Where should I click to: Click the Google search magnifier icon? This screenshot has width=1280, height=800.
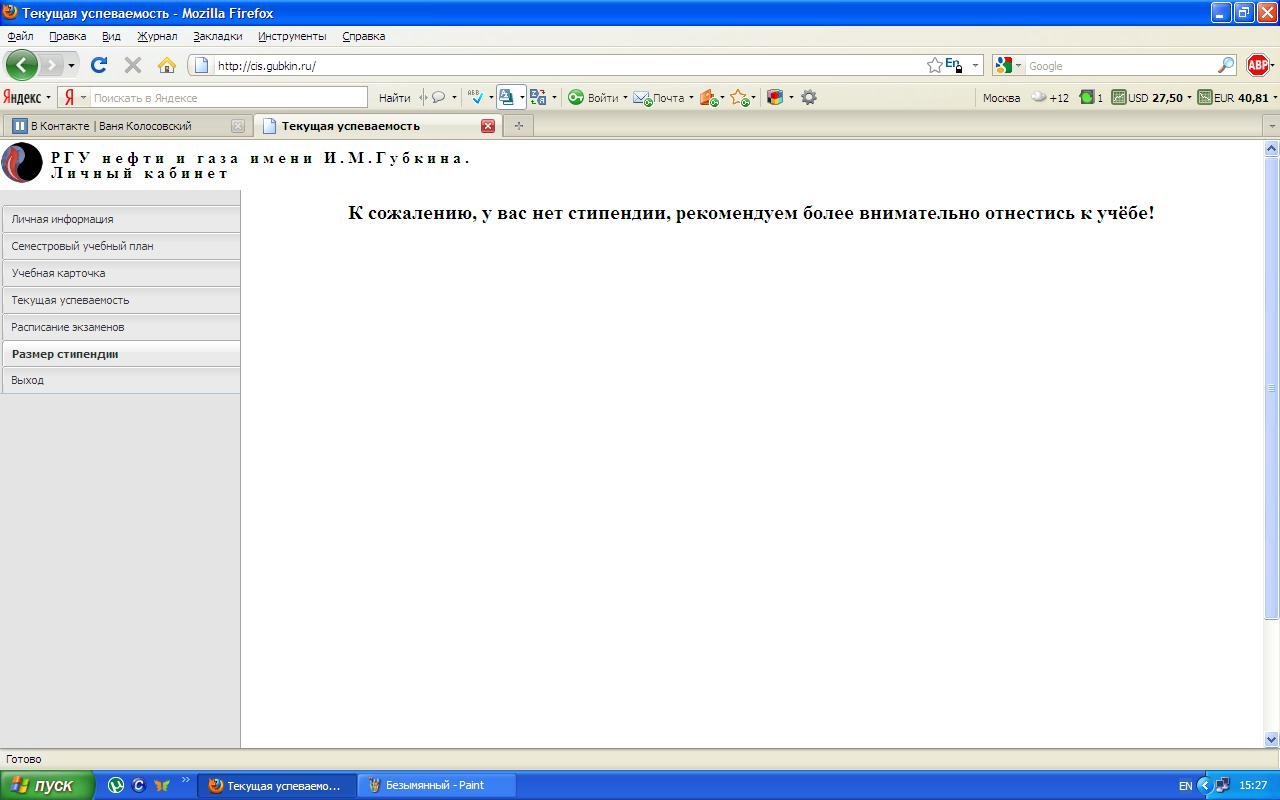coord(1226,65)
